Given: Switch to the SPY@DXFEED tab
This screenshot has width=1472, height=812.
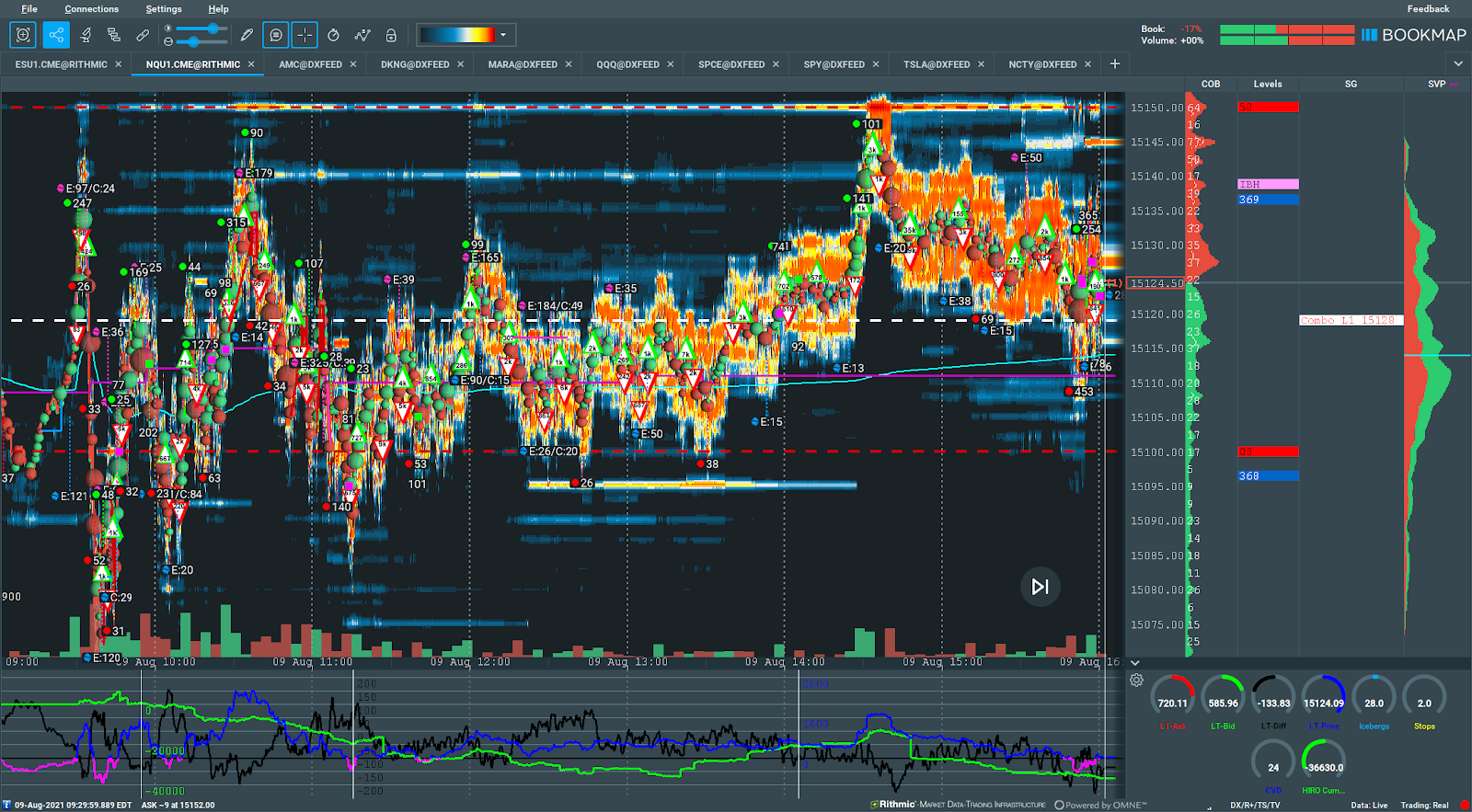Looking at the screenshot, I should pyautogui.click(x=834, y=64).
